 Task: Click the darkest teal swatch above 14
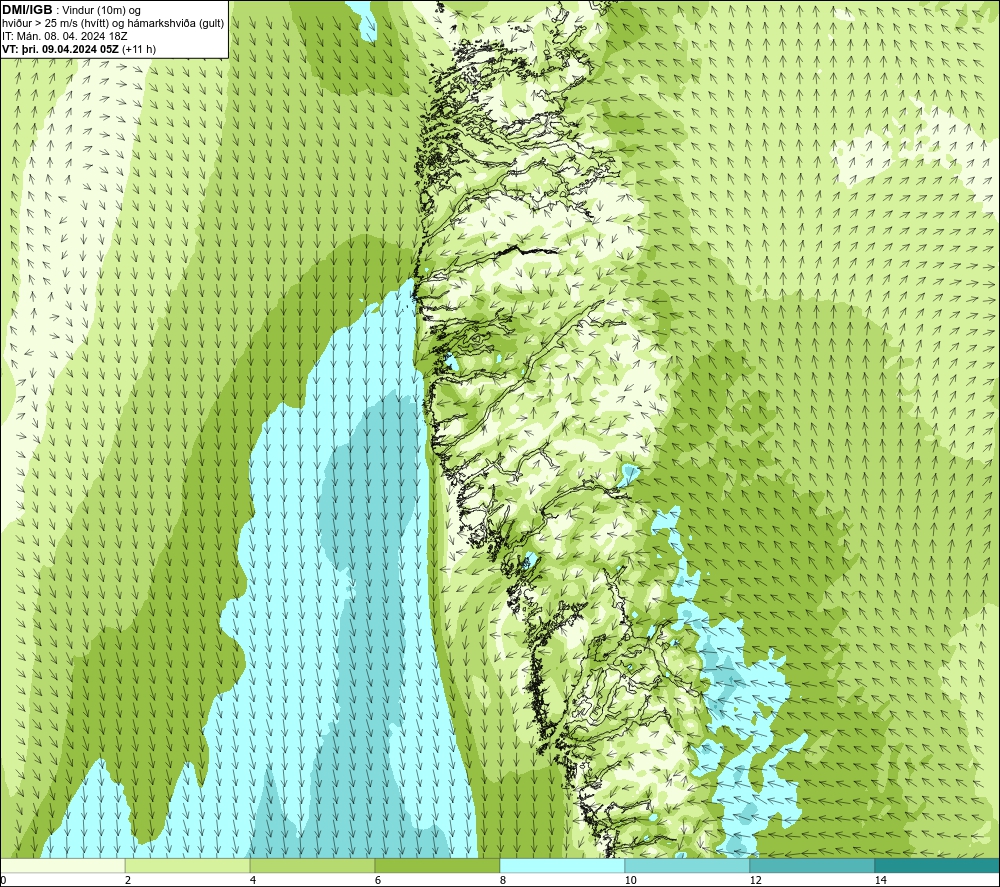[x=938, y=865]
